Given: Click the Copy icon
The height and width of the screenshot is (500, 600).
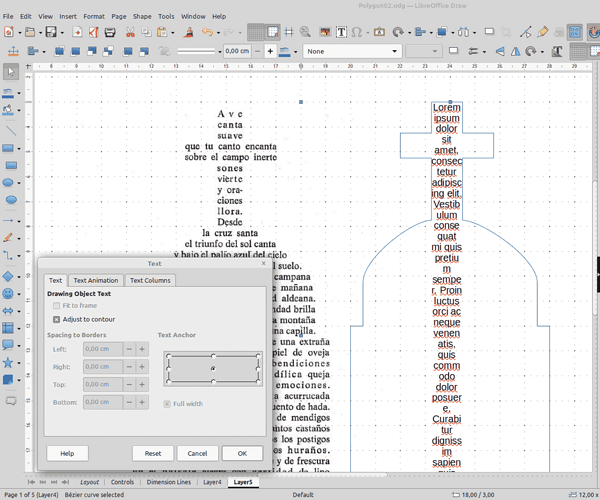Looking at the screenshot, I should [x=146, y=32].
